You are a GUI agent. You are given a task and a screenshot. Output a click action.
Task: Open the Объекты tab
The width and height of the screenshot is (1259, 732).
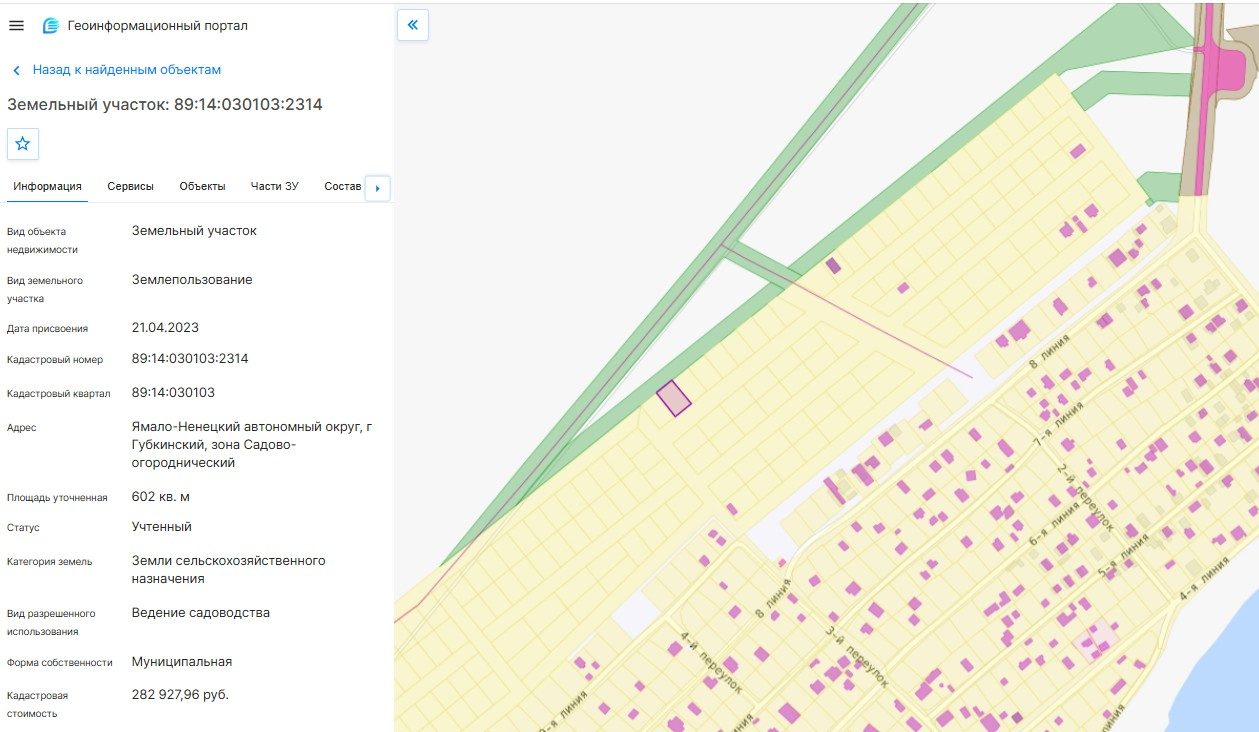point(202,187)
